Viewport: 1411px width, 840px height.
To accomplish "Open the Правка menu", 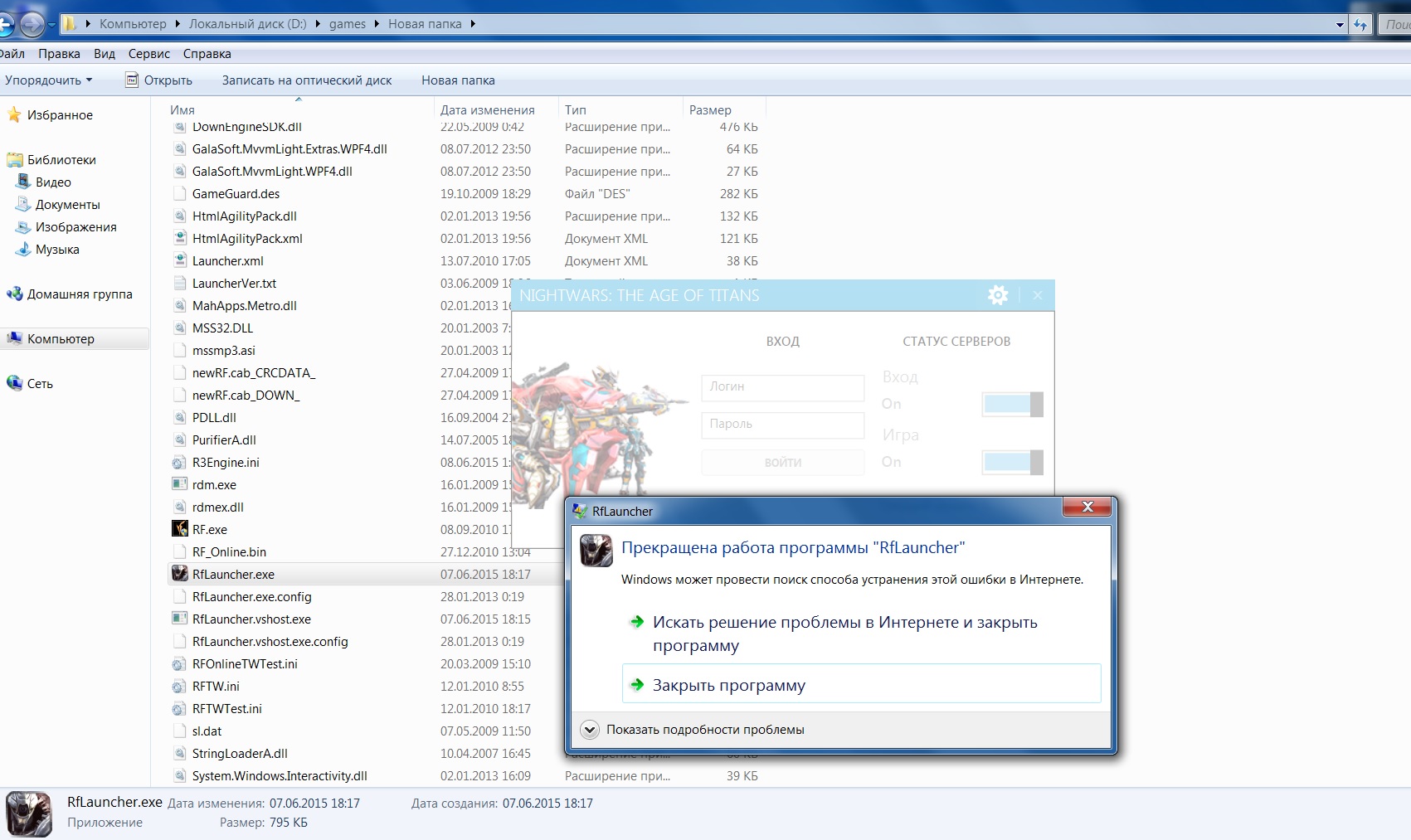I will tap(59, 54).
